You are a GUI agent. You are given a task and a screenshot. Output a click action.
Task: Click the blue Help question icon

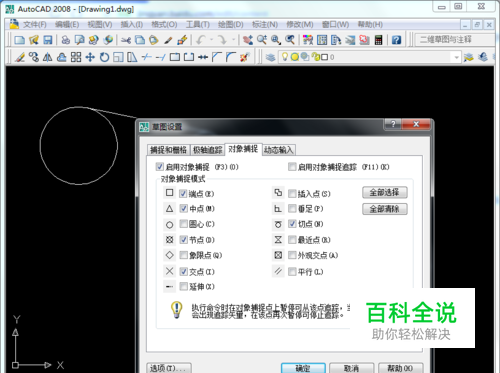pyautogui.click(x=396, y=40)
